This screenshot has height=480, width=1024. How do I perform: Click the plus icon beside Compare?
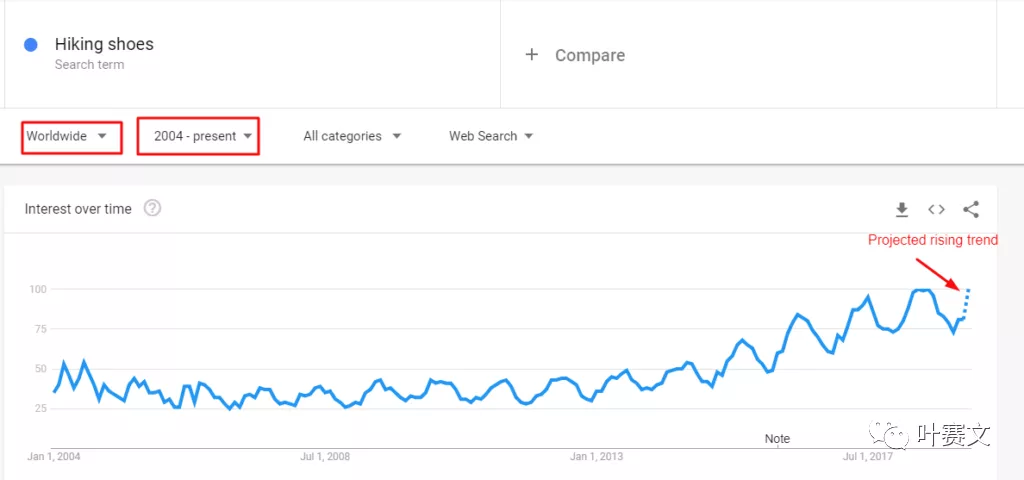pos(531,55)
